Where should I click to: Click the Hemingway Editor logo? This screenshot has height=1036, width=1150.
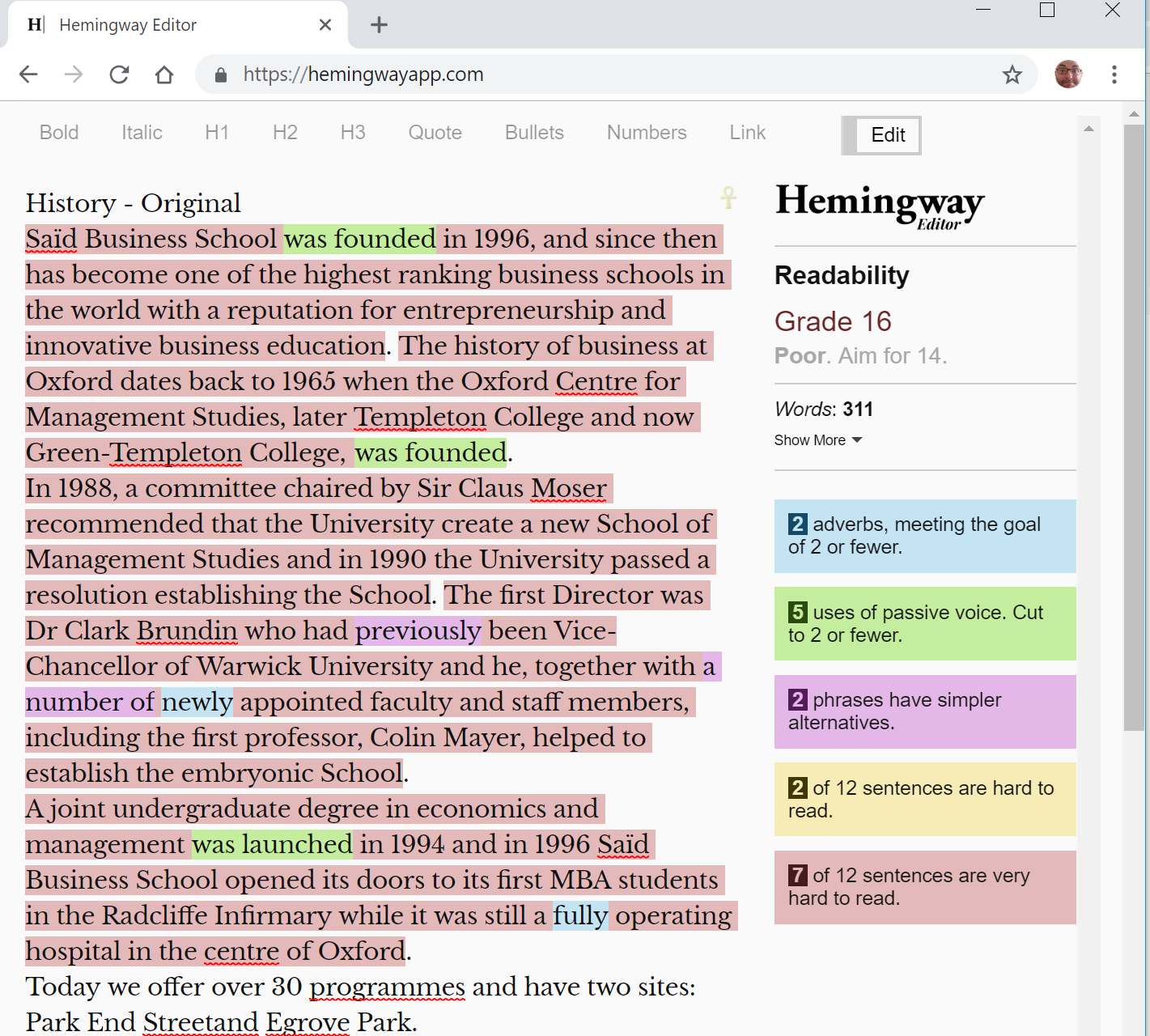point(880,206)
